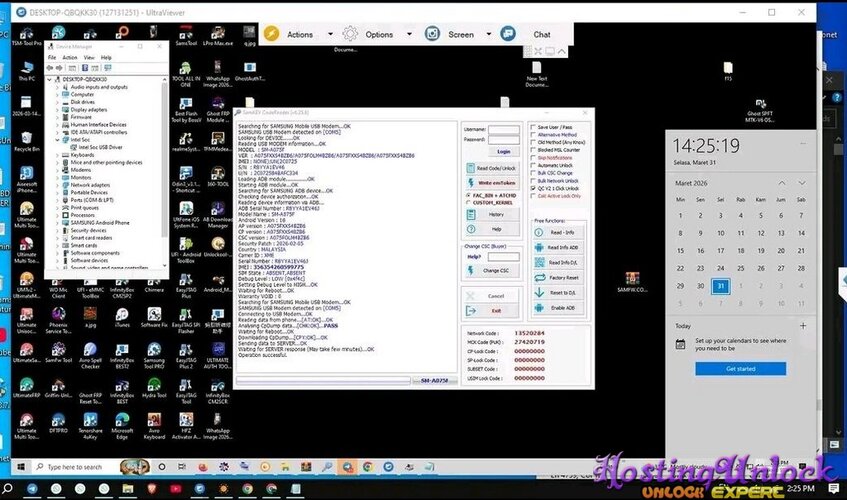Open the Actions dropdown arrow
This screenshot has width=847, height=500.
tap(331, 34)
